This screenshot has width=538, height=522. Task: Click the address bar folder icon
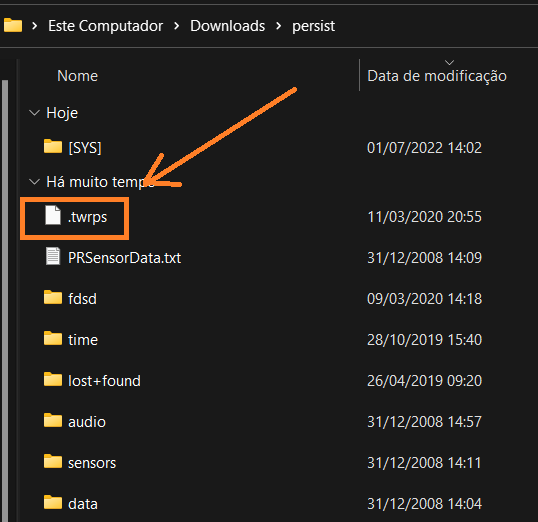point(13,25)
